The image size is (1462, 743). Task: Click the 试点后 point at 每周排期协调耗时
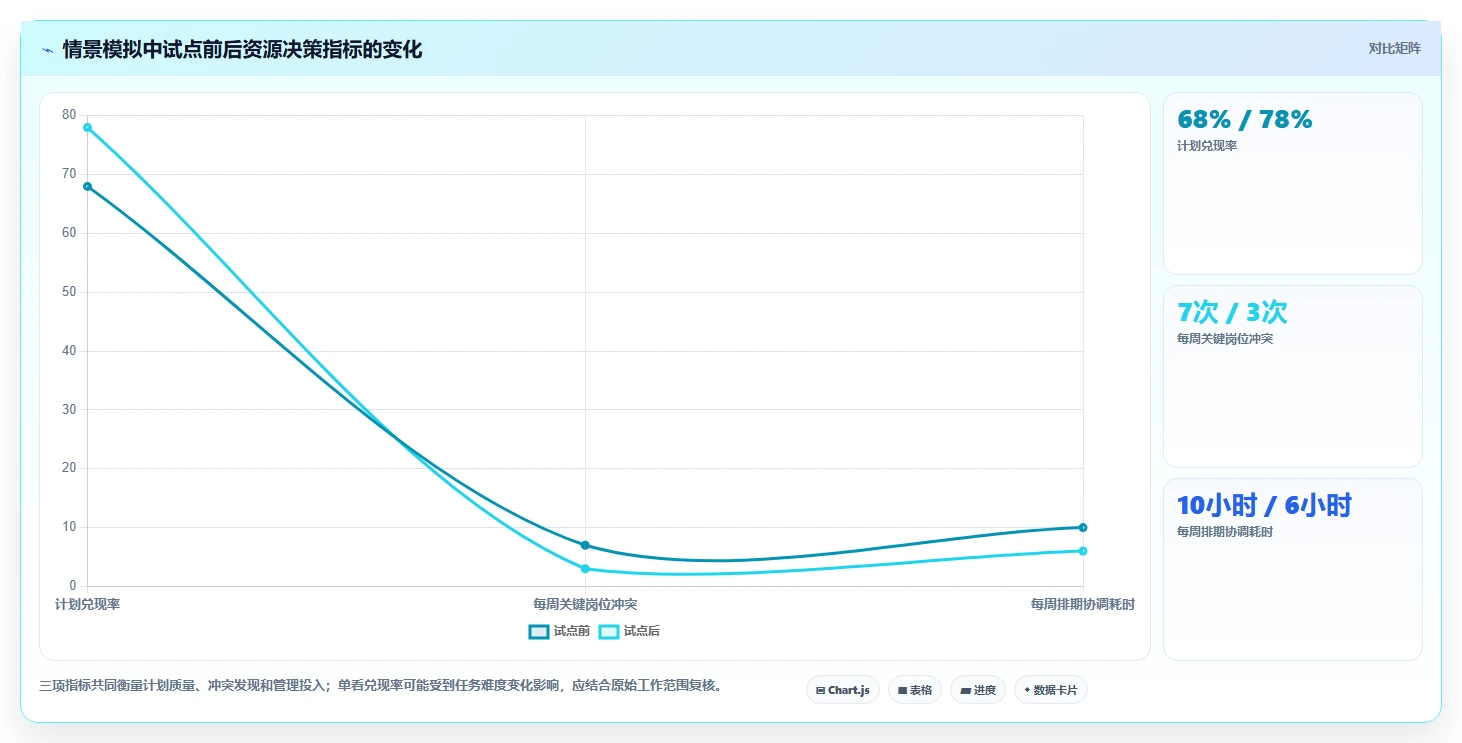pos(1083,551)
